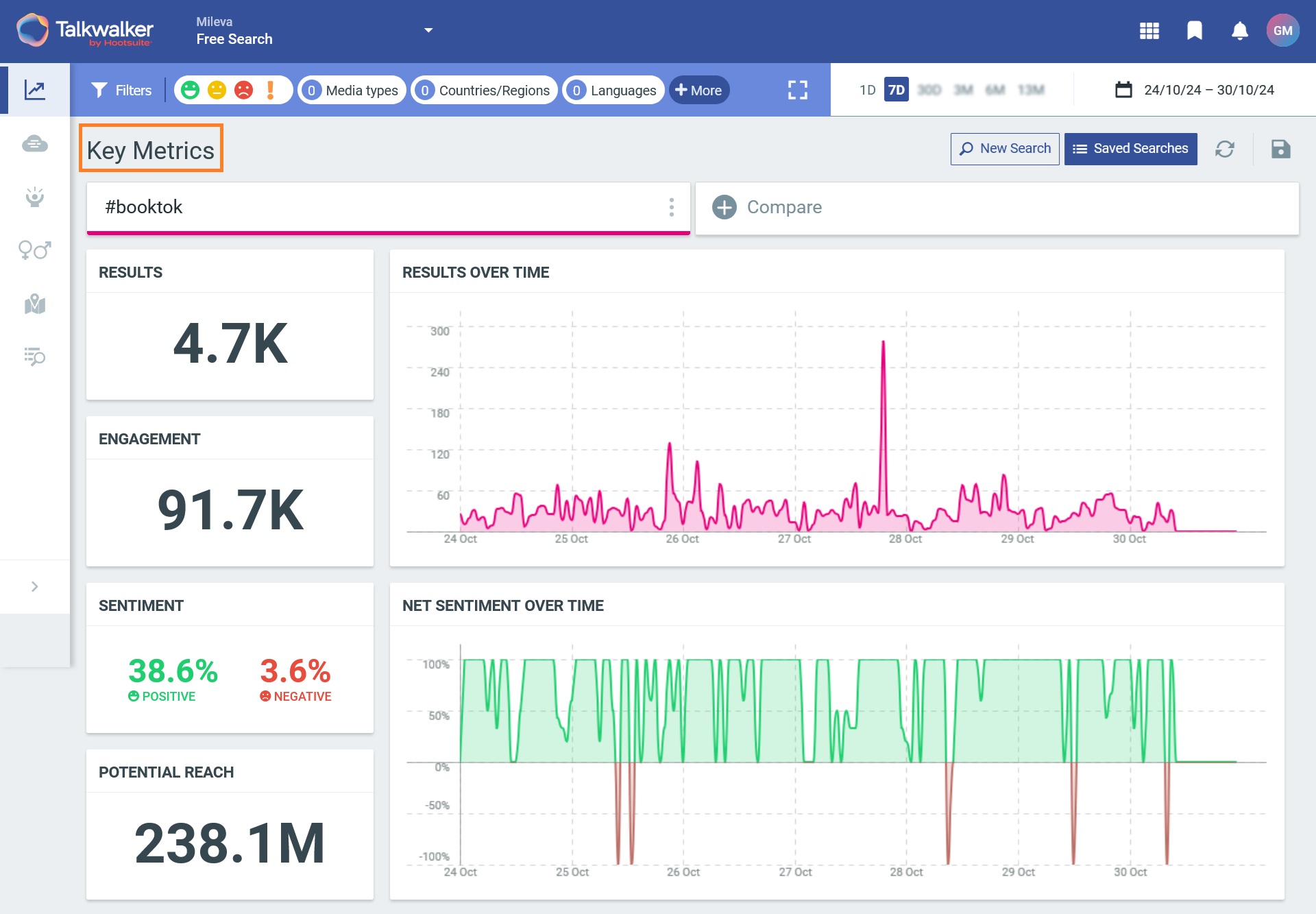Select the 13M time range

click(1030, 90)
